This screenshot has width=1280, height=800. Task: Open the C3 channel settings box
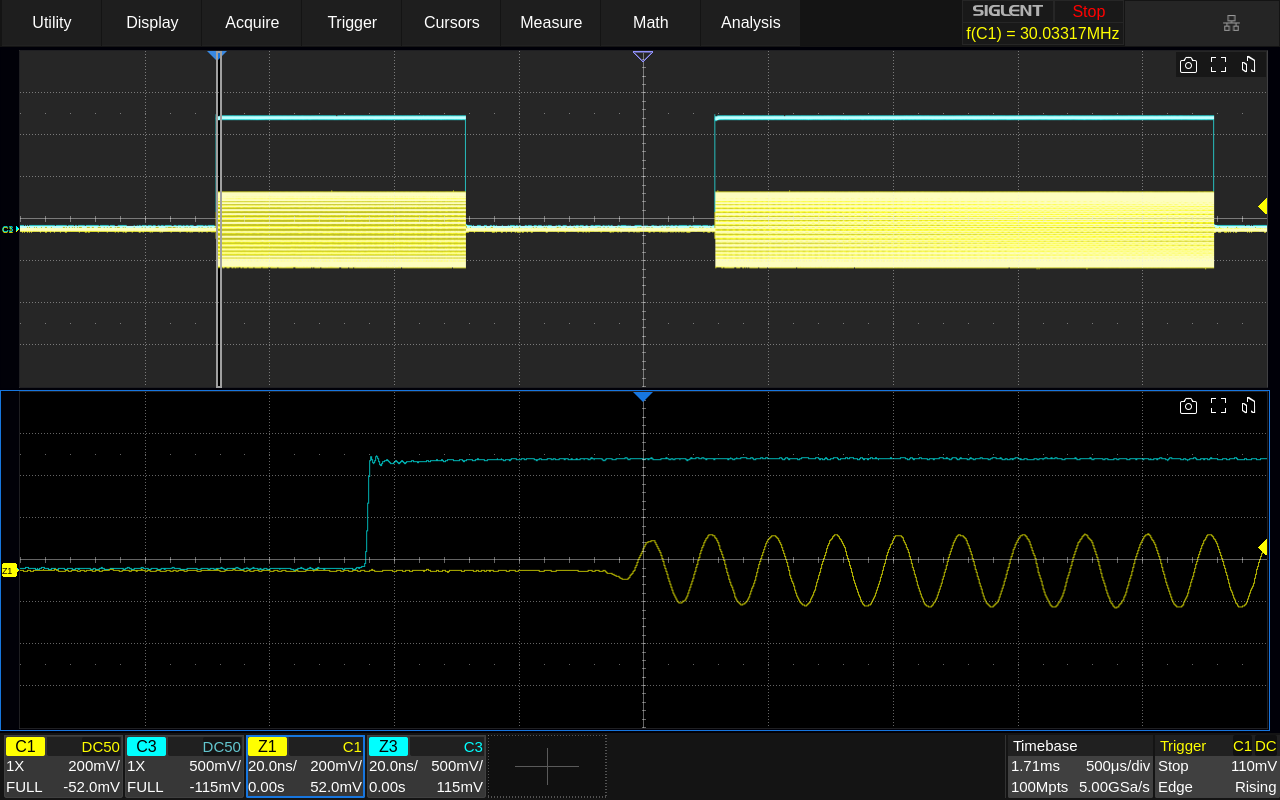[184, 766]
